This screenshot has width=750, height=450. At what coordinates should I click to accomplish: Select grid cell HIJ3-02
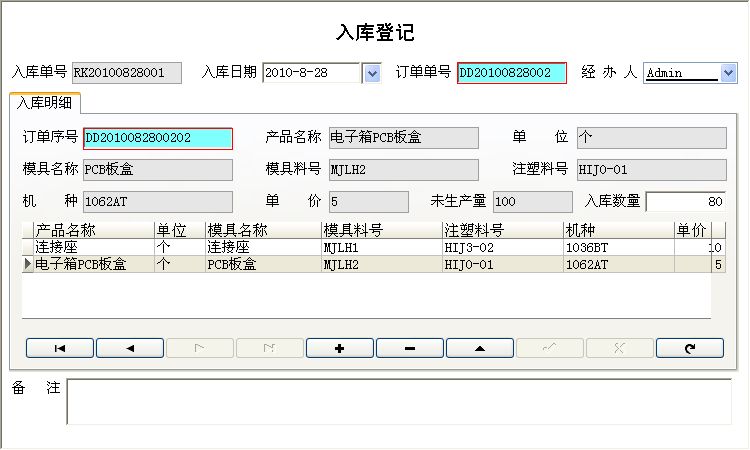pos(503,247)
